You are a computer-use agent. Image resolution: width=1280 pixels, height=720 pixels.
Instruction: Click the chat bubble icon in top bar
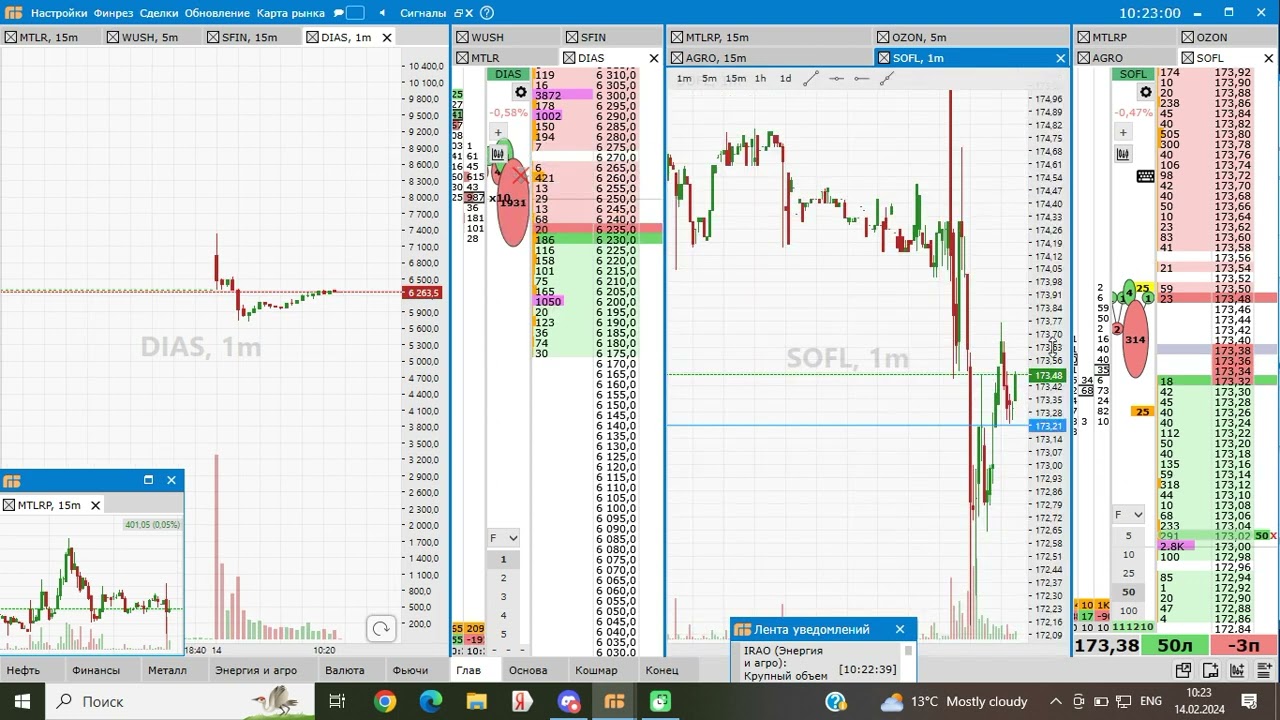coord(339,13)
